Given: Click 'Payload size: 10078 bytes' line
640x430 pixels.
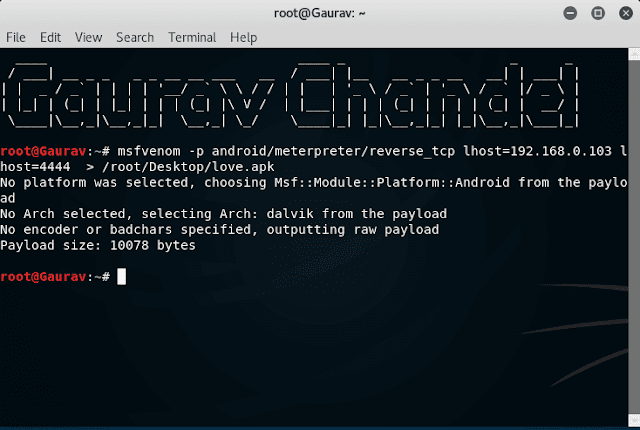Looking at the screenshot, I should click(x=98, y=245).
